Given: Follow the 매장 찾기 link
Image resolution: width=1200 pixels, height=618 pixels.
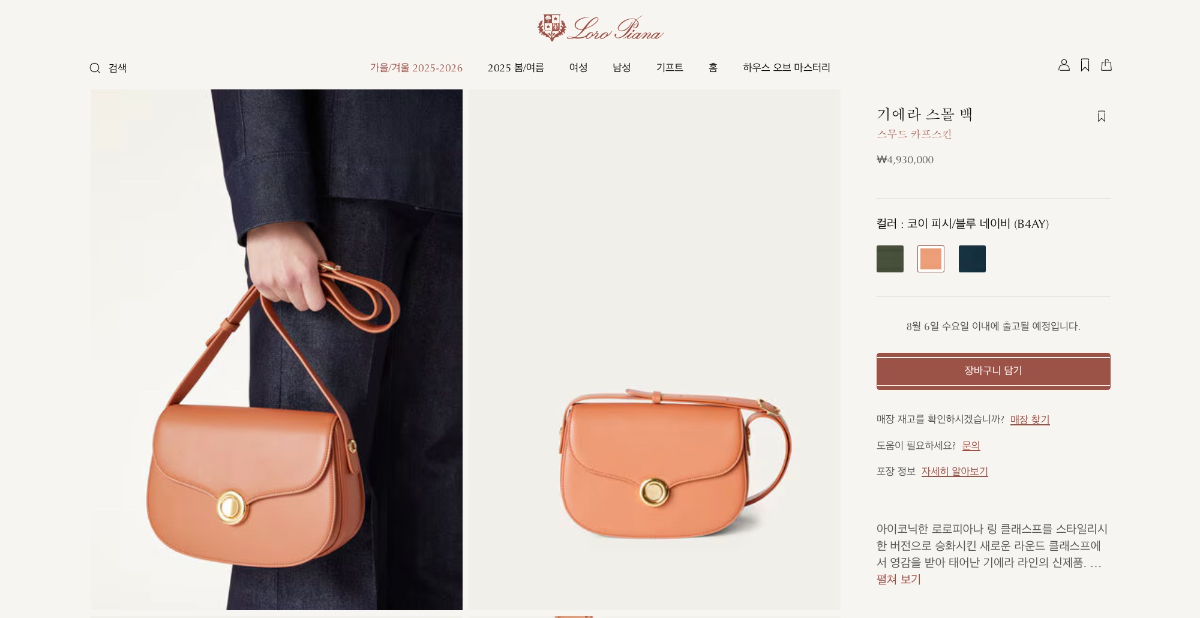Looking at the screenshot, I should 1030,420.
